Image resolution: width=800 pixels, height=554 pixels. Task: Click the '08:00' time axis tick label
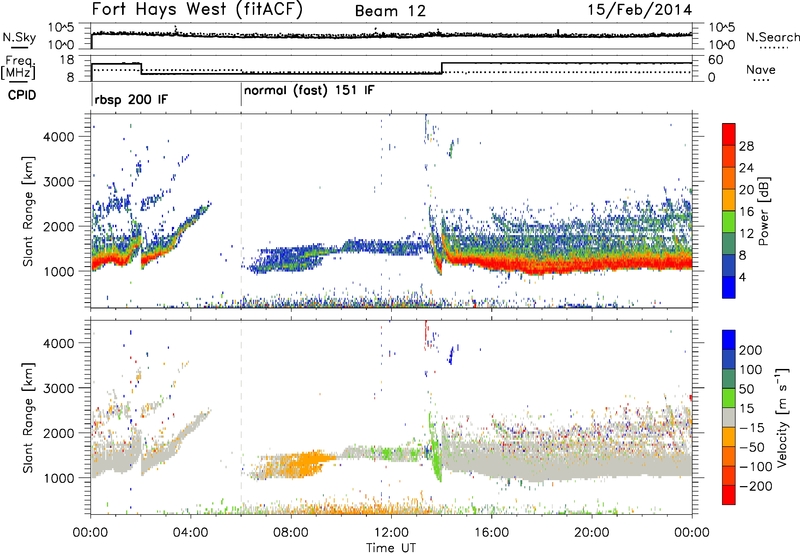pos(291,533)
